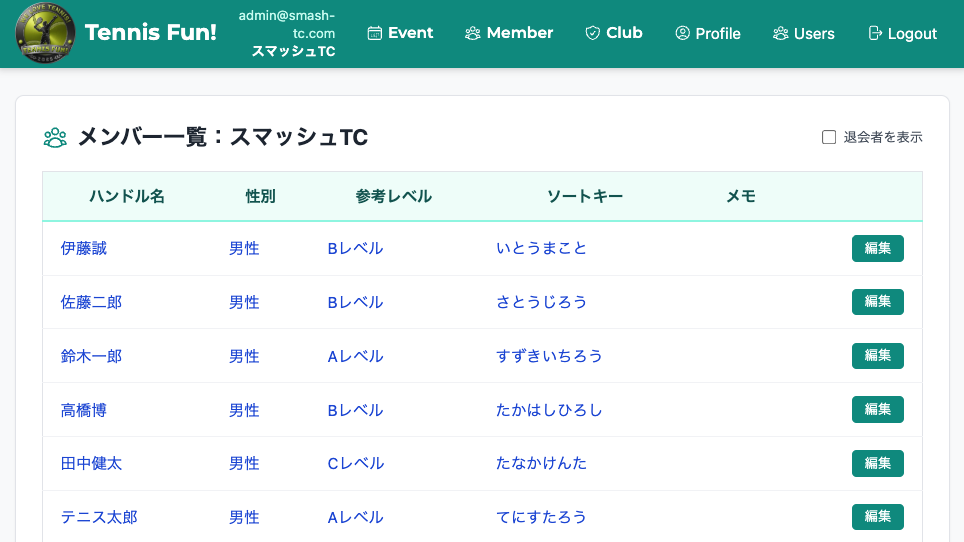Click the スマッシュTC club name in header
This screenshot has height=542, width=964.
tap(293, 51)
